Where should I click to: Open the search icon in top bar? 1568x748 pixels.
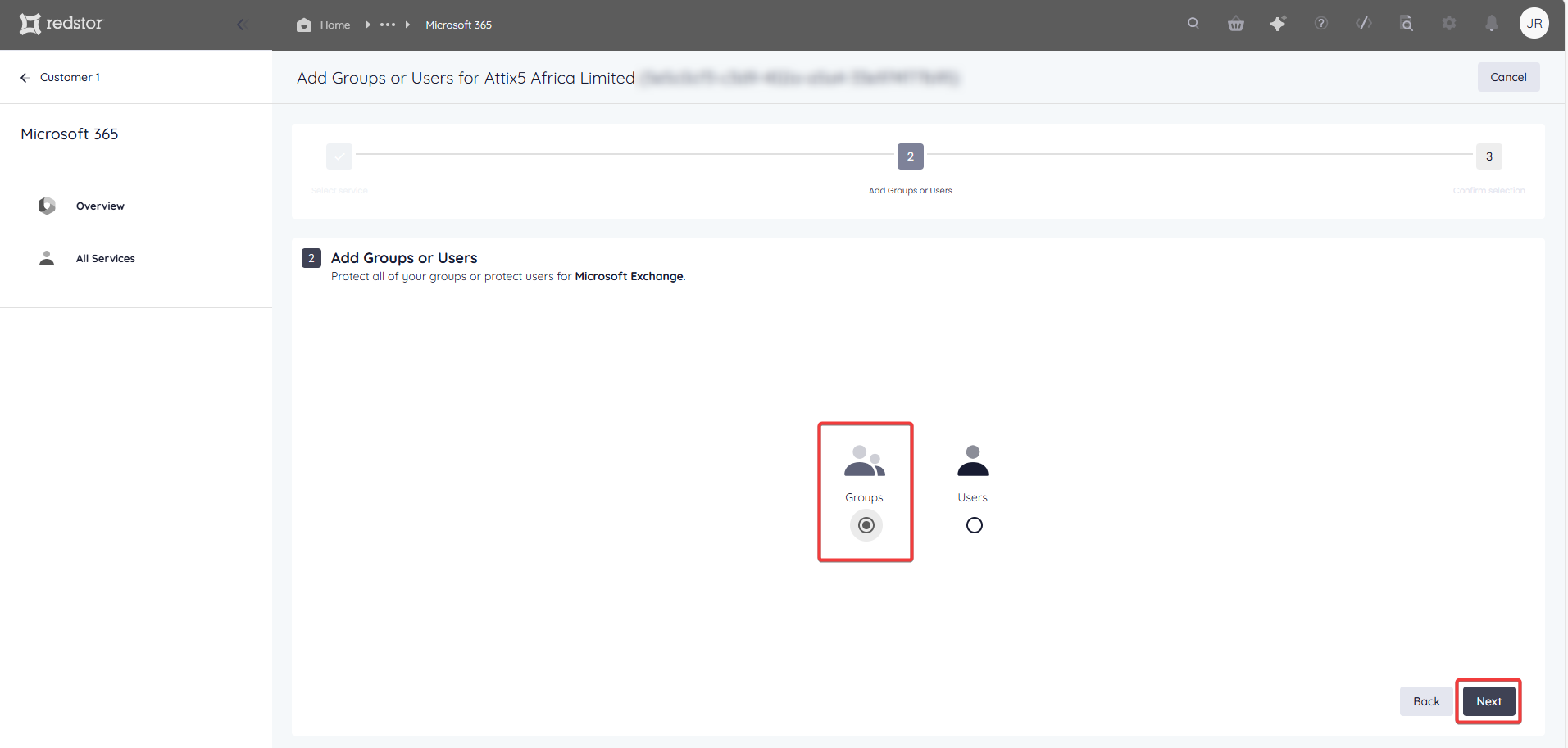[1193, 23]
